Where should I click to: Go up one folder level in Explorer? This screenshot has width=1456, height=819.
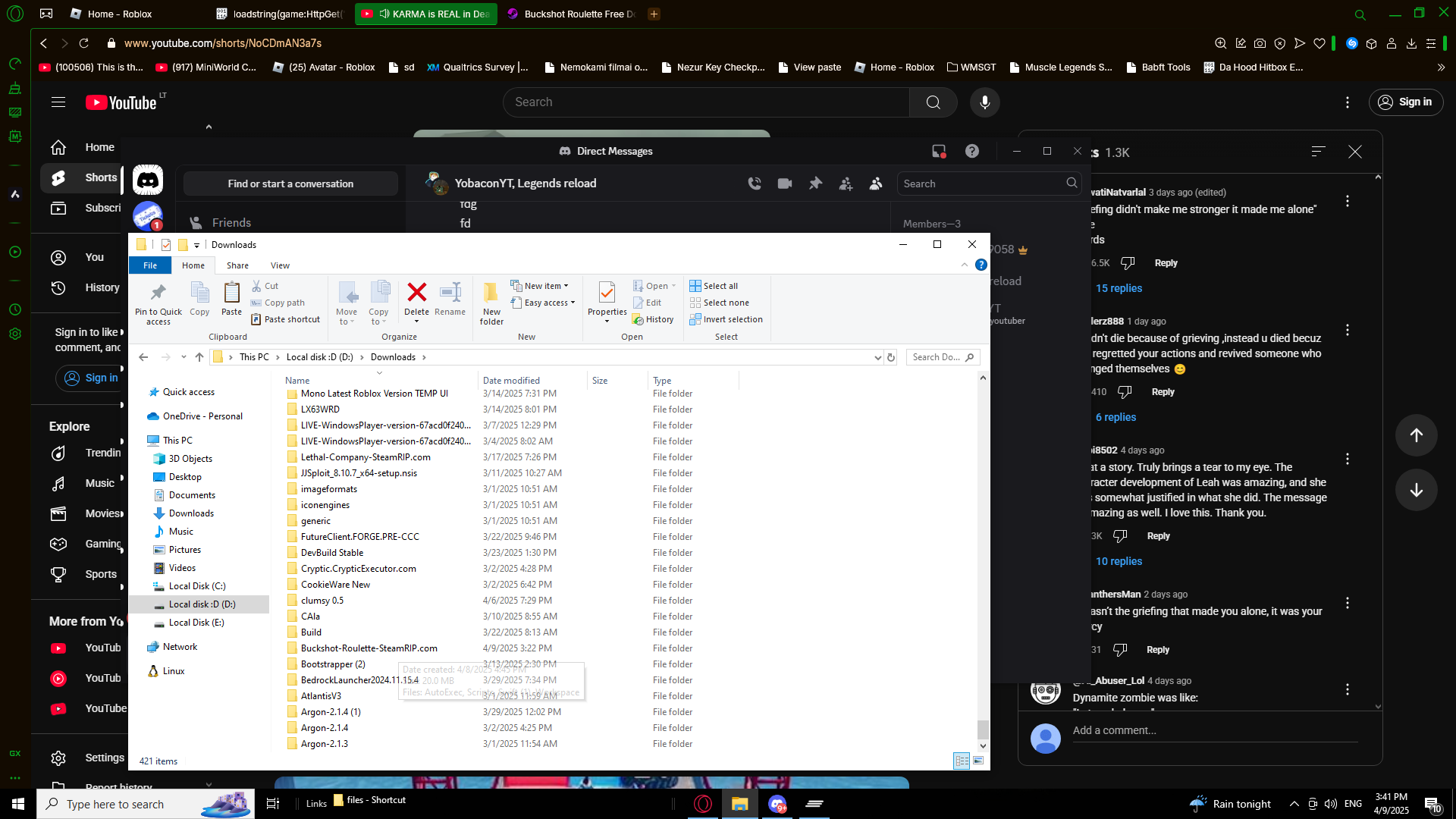199,357
